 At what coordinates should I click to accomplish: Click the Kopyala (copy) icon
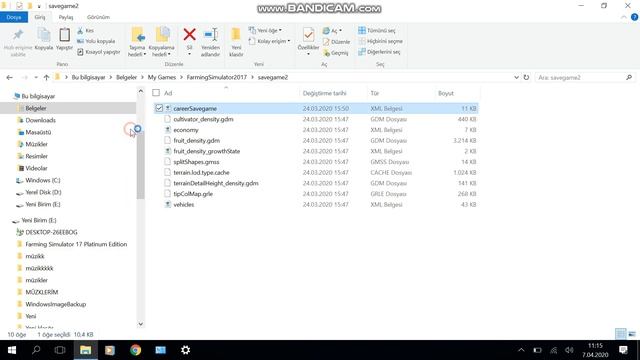[44, 35]
